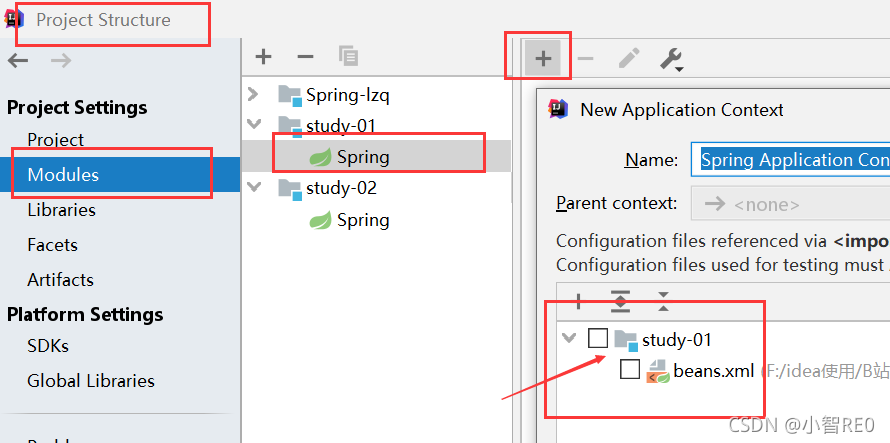Open Libraries settings
Image resolution: width=890 pixels, height=443 pixels.
coord(61,210)
